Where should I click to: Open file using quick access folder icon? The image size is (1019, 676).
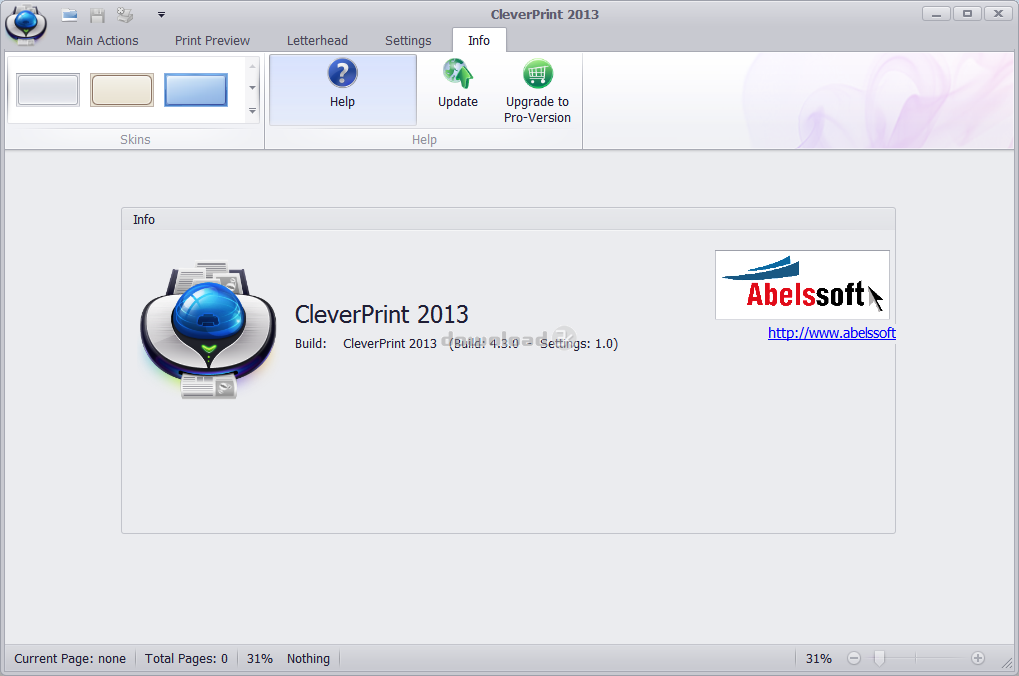click(70, 15)
